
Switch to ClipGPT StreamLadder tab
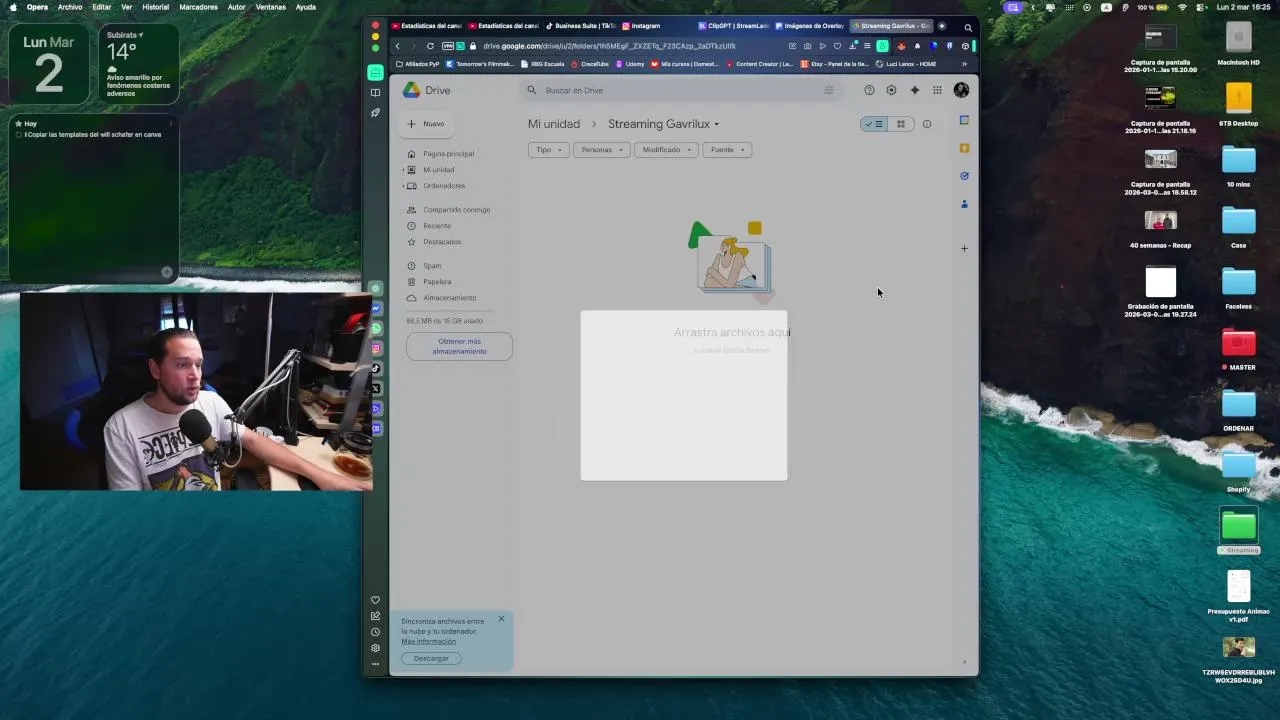pos(732,26)
